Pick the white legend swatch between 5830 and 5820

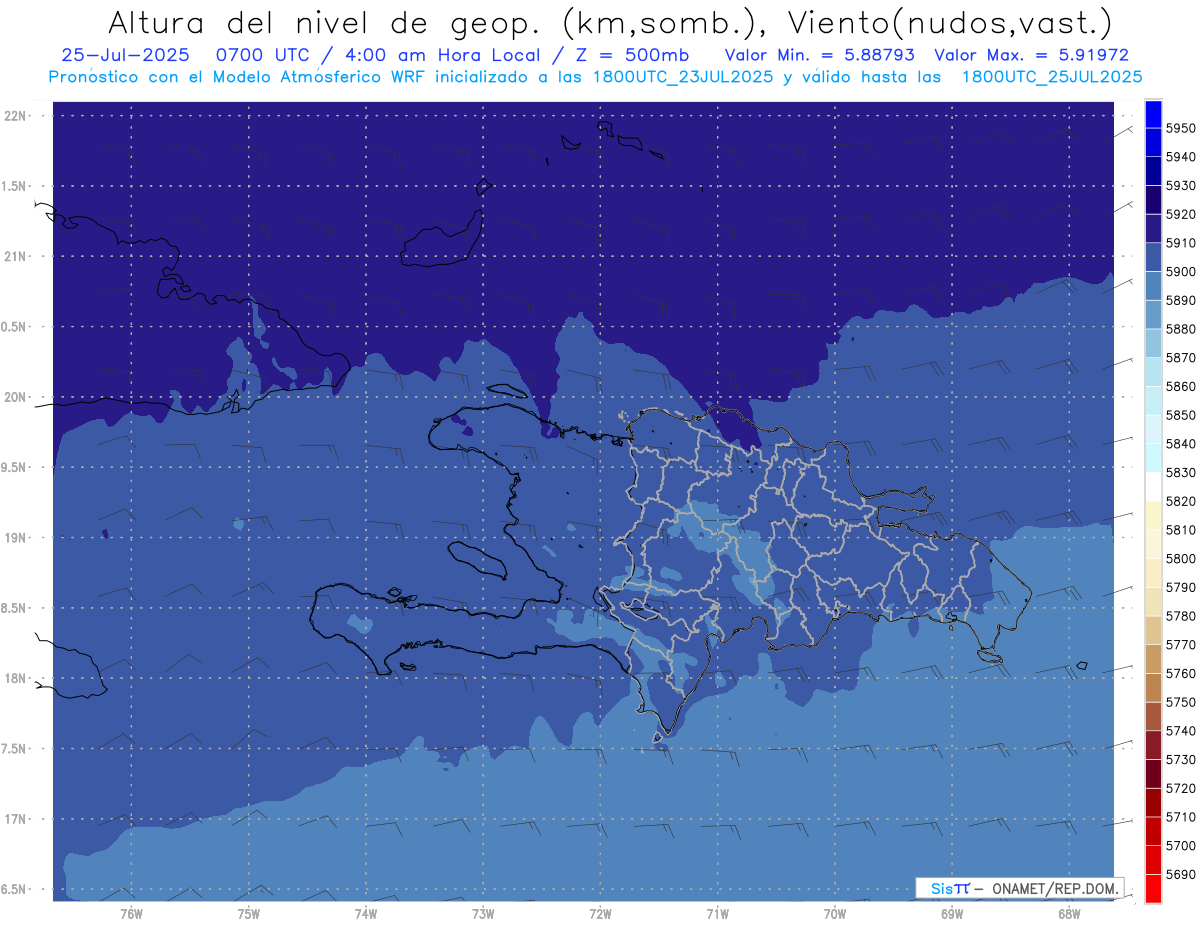coord(1153,487)
